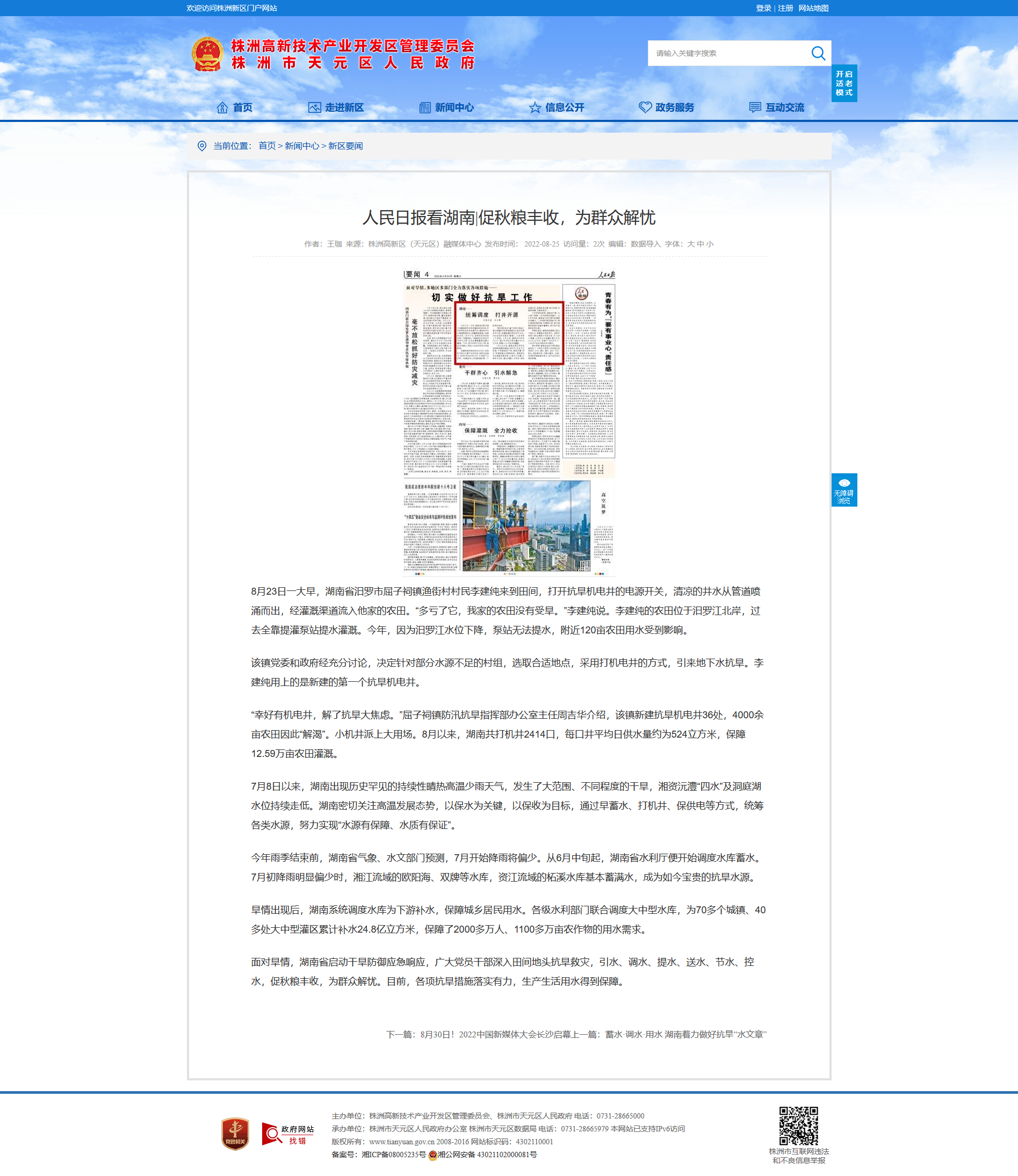Click the police badge icon before 湘公网安备
Image resolution: width=1018 pixels, height=1176 pixels.
432,1155
